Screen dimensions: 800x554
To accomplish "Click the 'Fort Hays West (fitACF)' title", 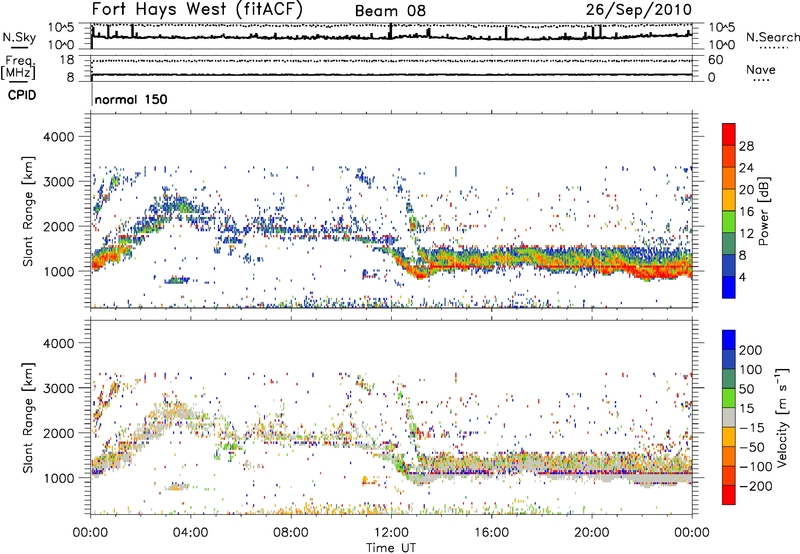I will tap(197, 9).
